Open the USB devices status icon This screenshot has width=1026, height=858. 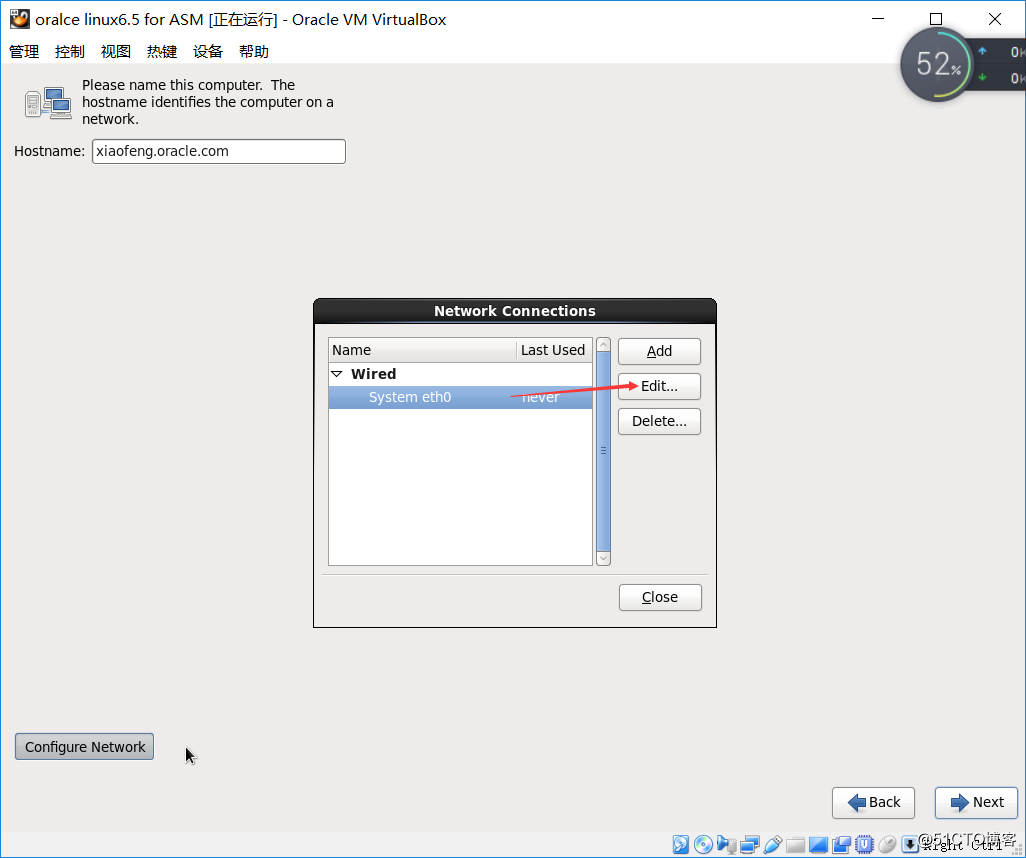(773, 844)
